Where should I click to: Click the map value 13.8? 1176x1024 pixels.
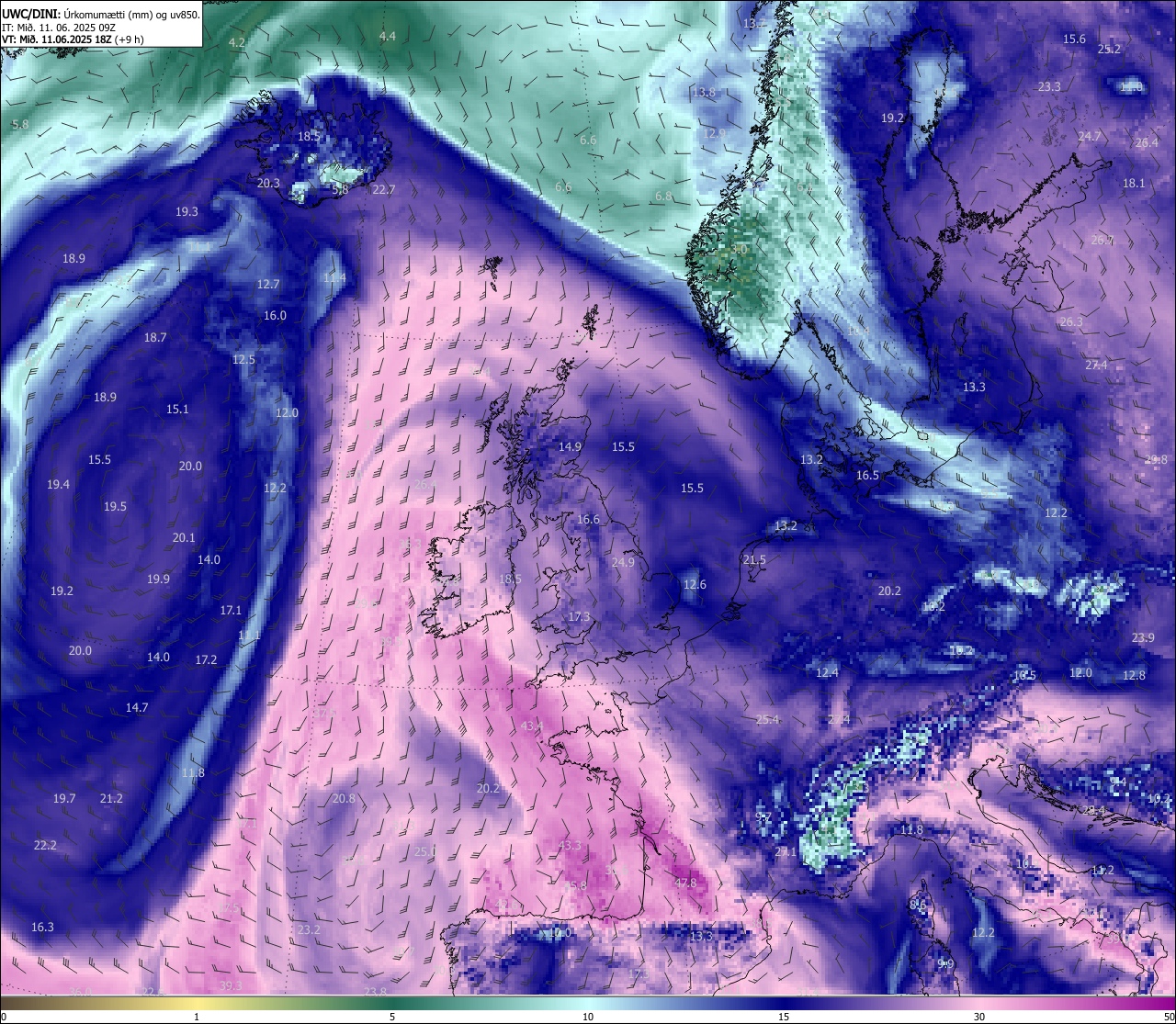point(704,93)
